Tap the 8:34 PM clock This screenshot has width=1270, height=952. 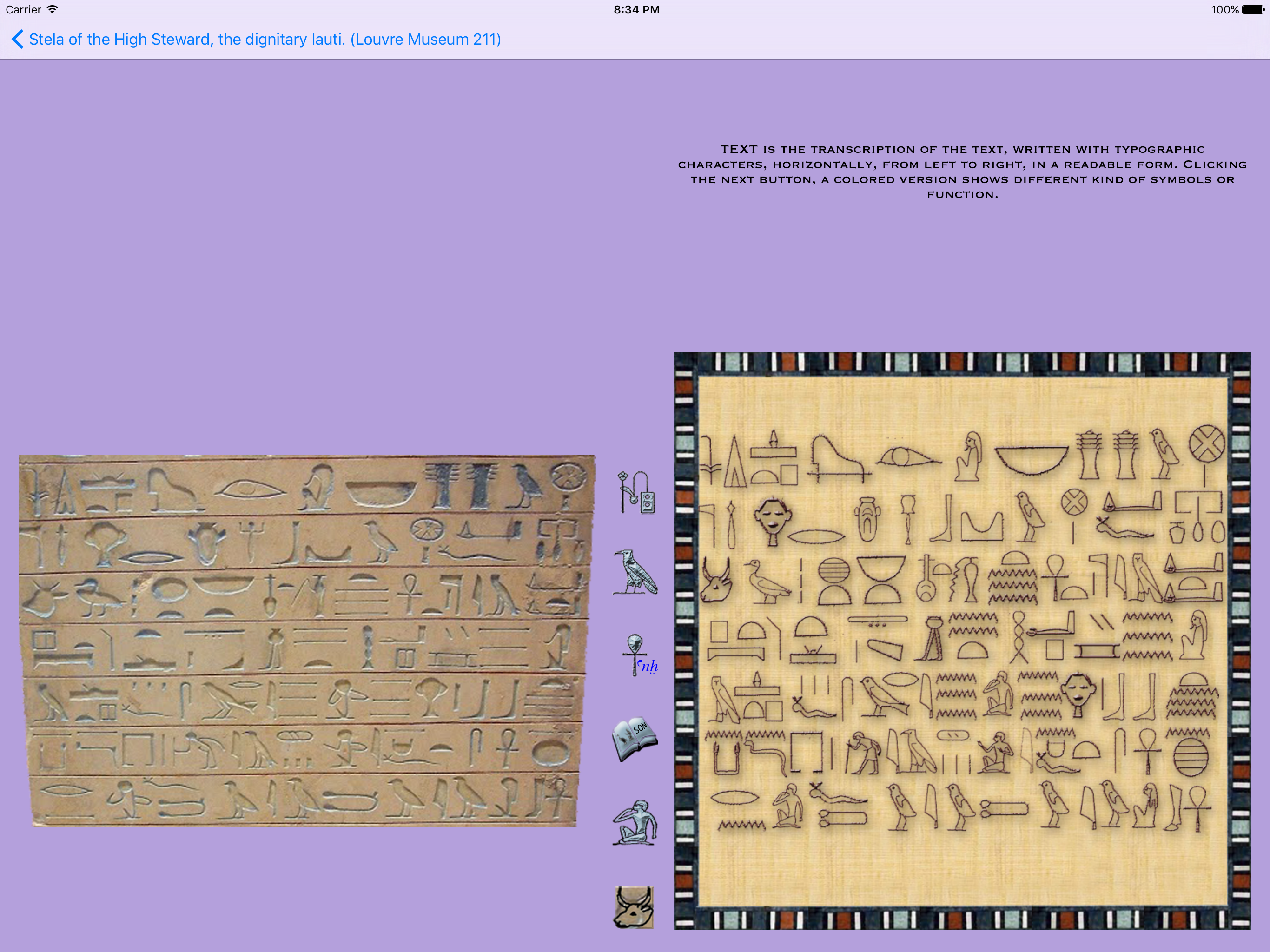click(x=636, y=10)
